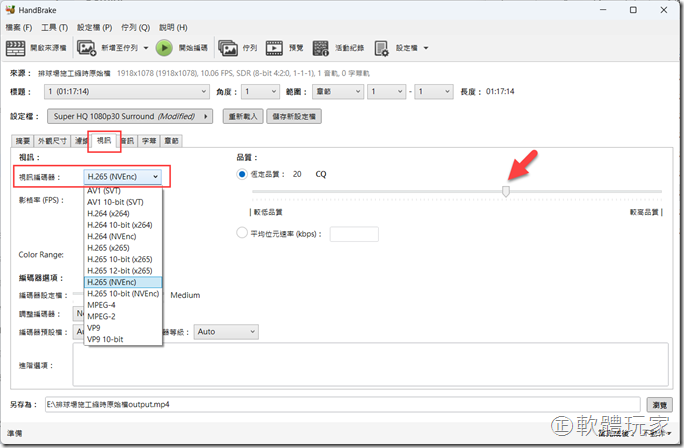The height and width of the screenshot is (448, 684).
Task: Click the presets (設定檔) toolbar icon
Action: pos(383,47)
